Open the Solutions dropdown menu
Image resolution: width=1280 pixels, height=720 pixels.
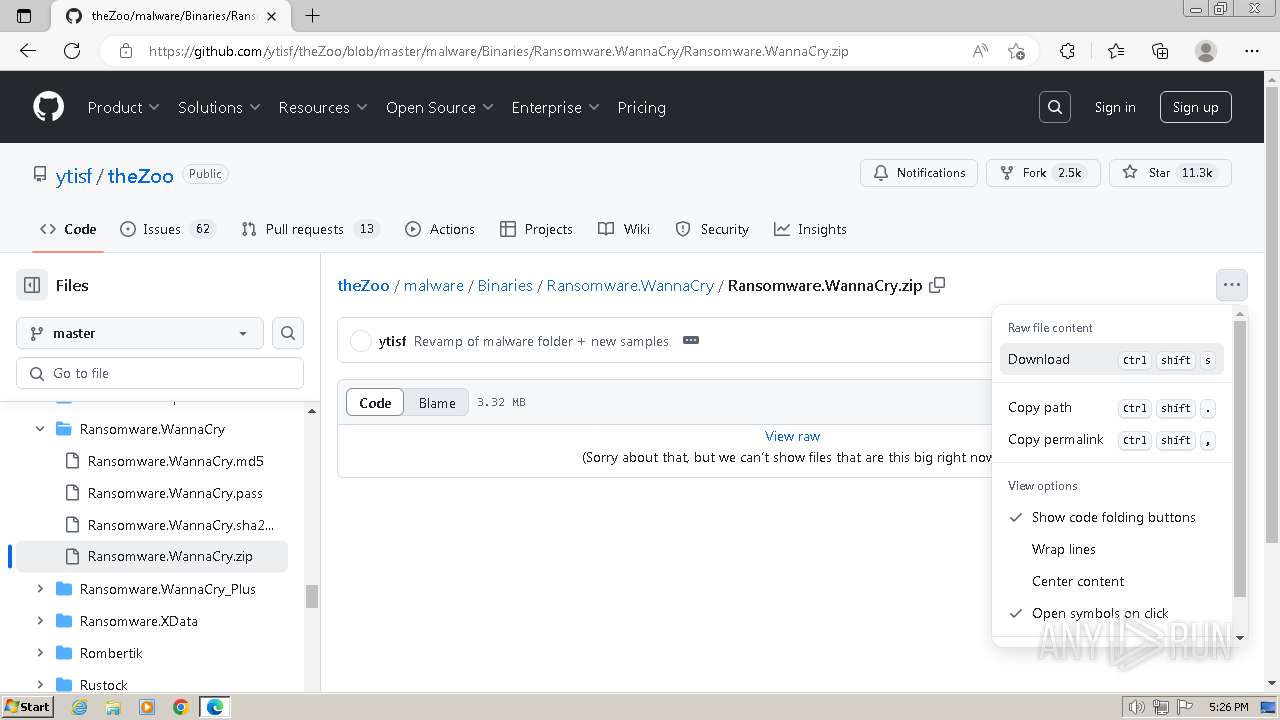point(219,107)
